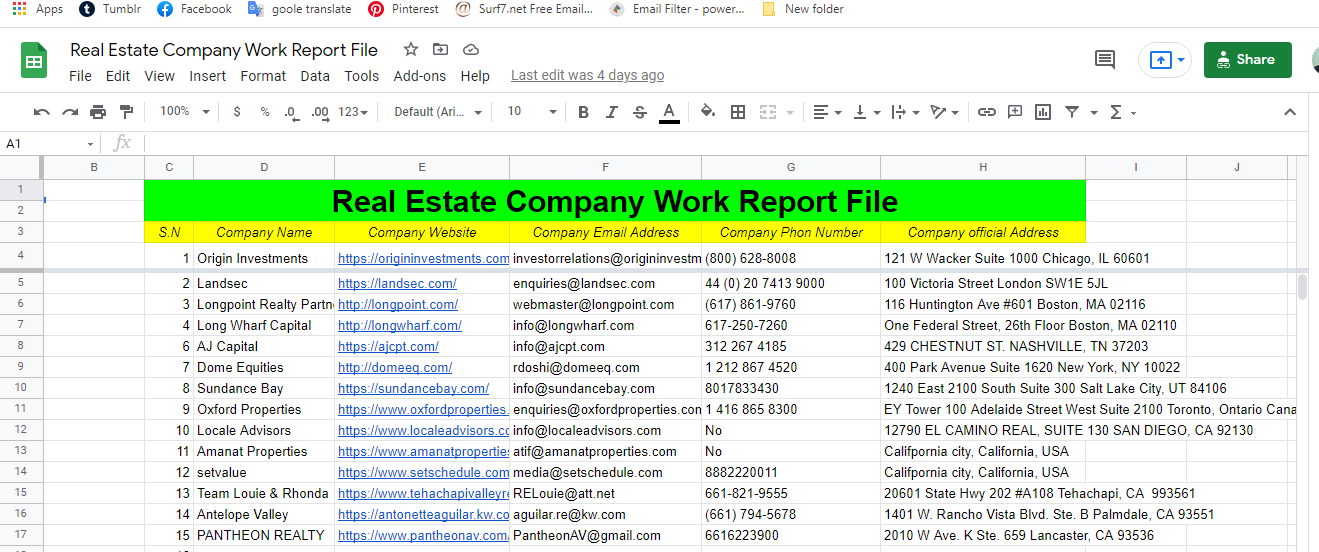Toggle strikethrough formatting
Image resolution: width=1319 pixels, height=552 pixels.
click(x=640, y=112)
